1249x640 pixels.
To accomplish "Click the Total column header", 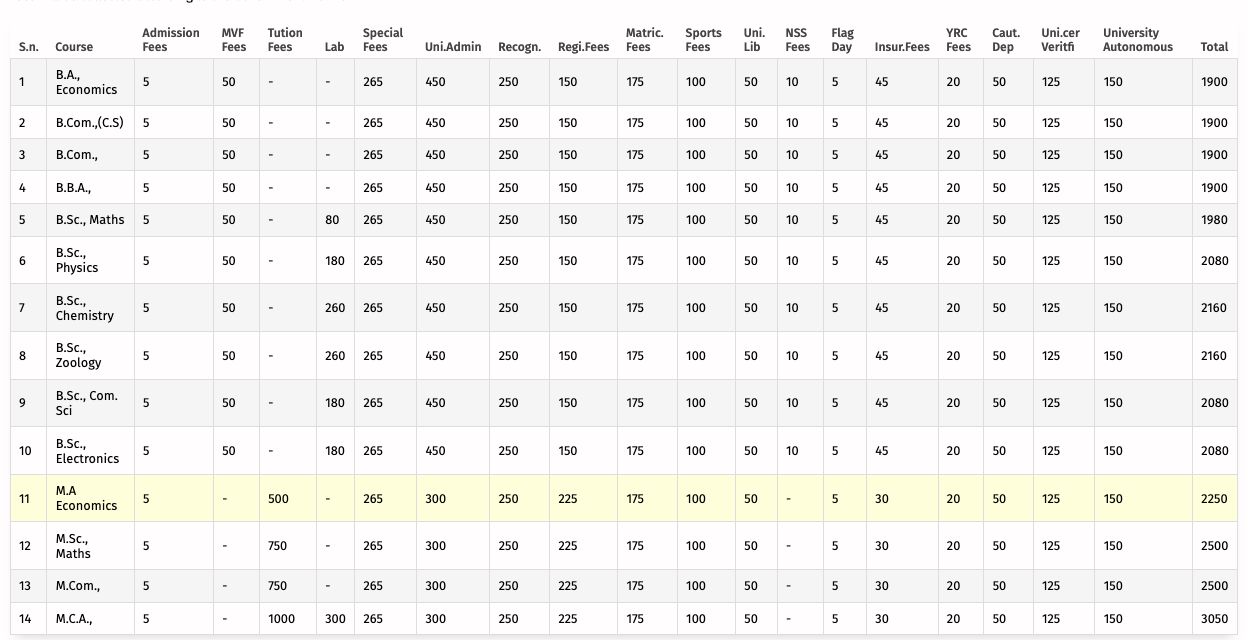I will coord(1214,47).
